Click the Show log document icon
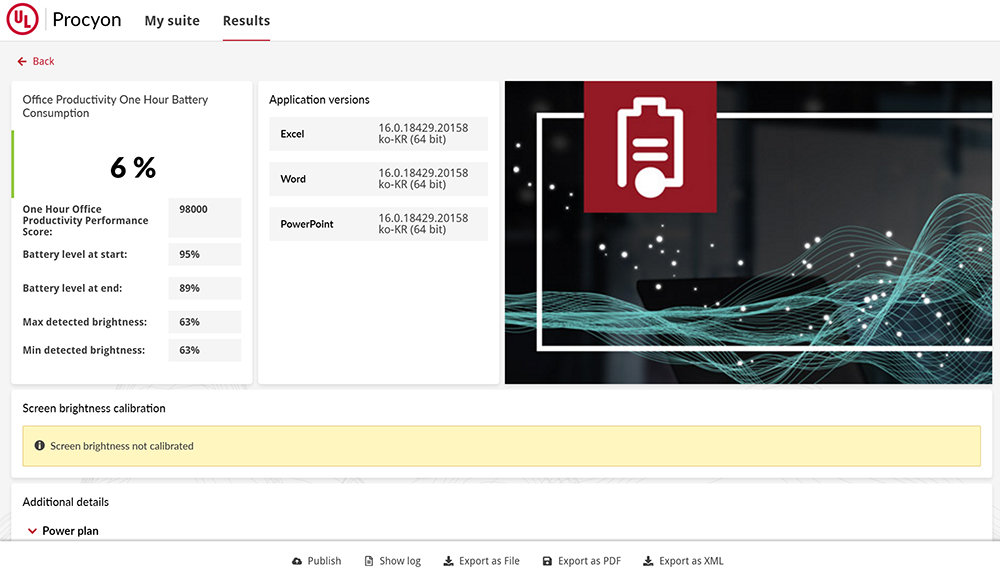Screen dimensions: 1000x581 click(x=369, y=561)
